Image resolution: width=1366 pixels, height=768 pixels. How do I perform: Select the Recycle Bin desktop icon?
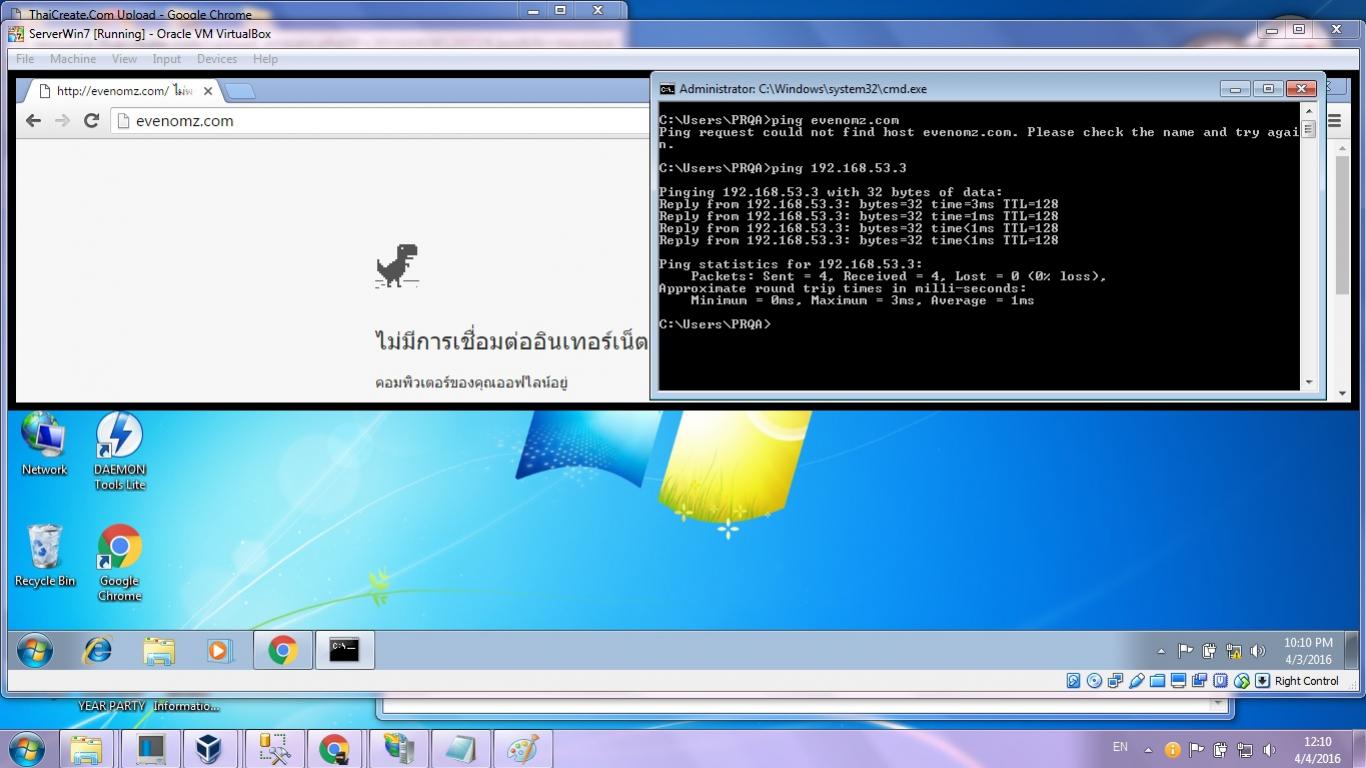pos(45,556)
